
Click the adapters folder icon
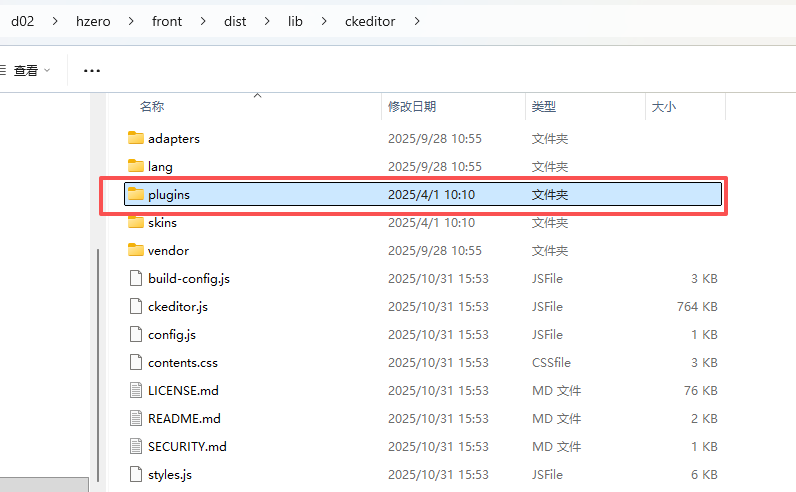click(x=136, y=138)
